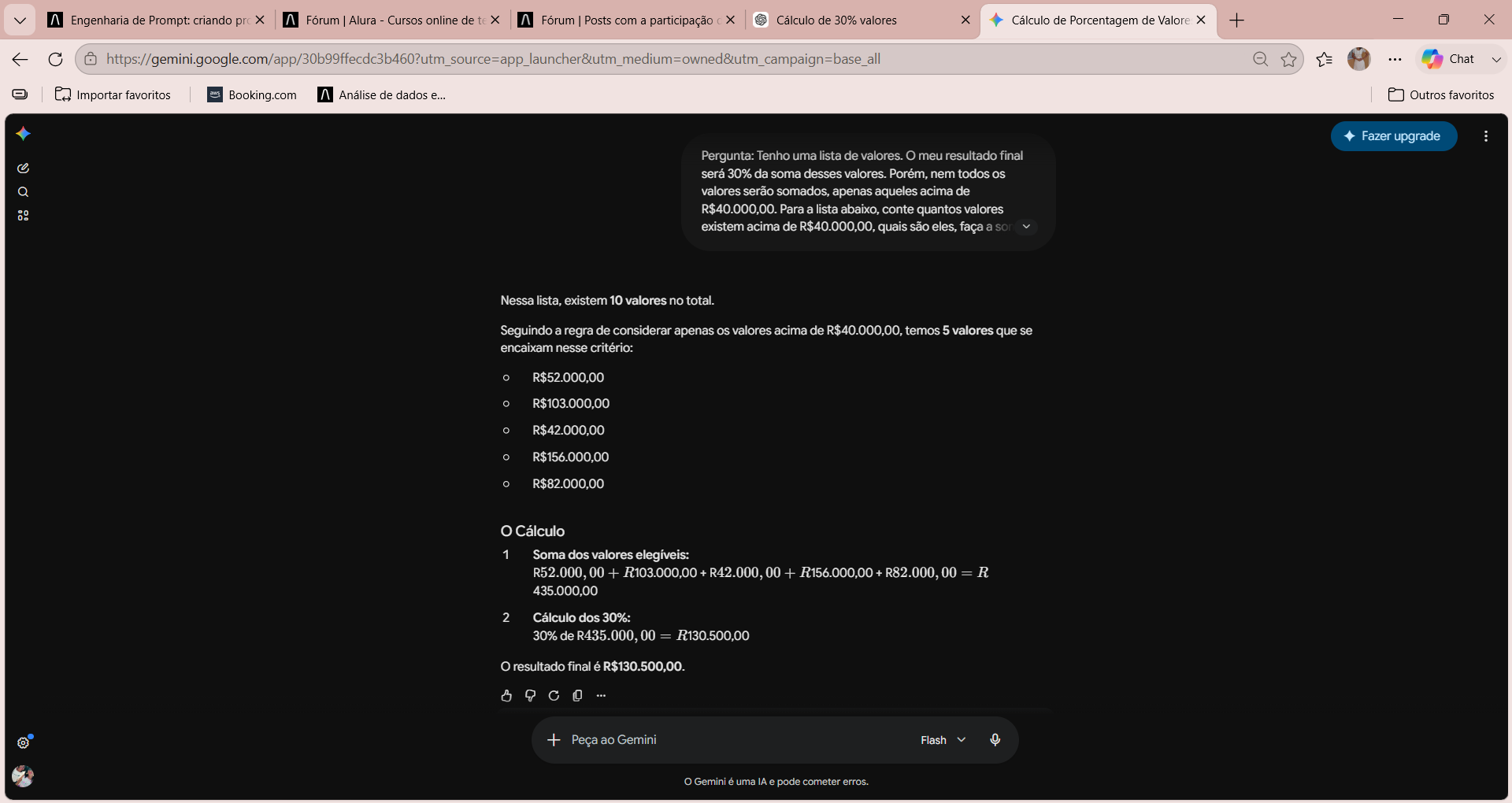This screenshot has height=803, width=1512.
Task: Click the R$52.000,00 list item
Action: point(569,378)
